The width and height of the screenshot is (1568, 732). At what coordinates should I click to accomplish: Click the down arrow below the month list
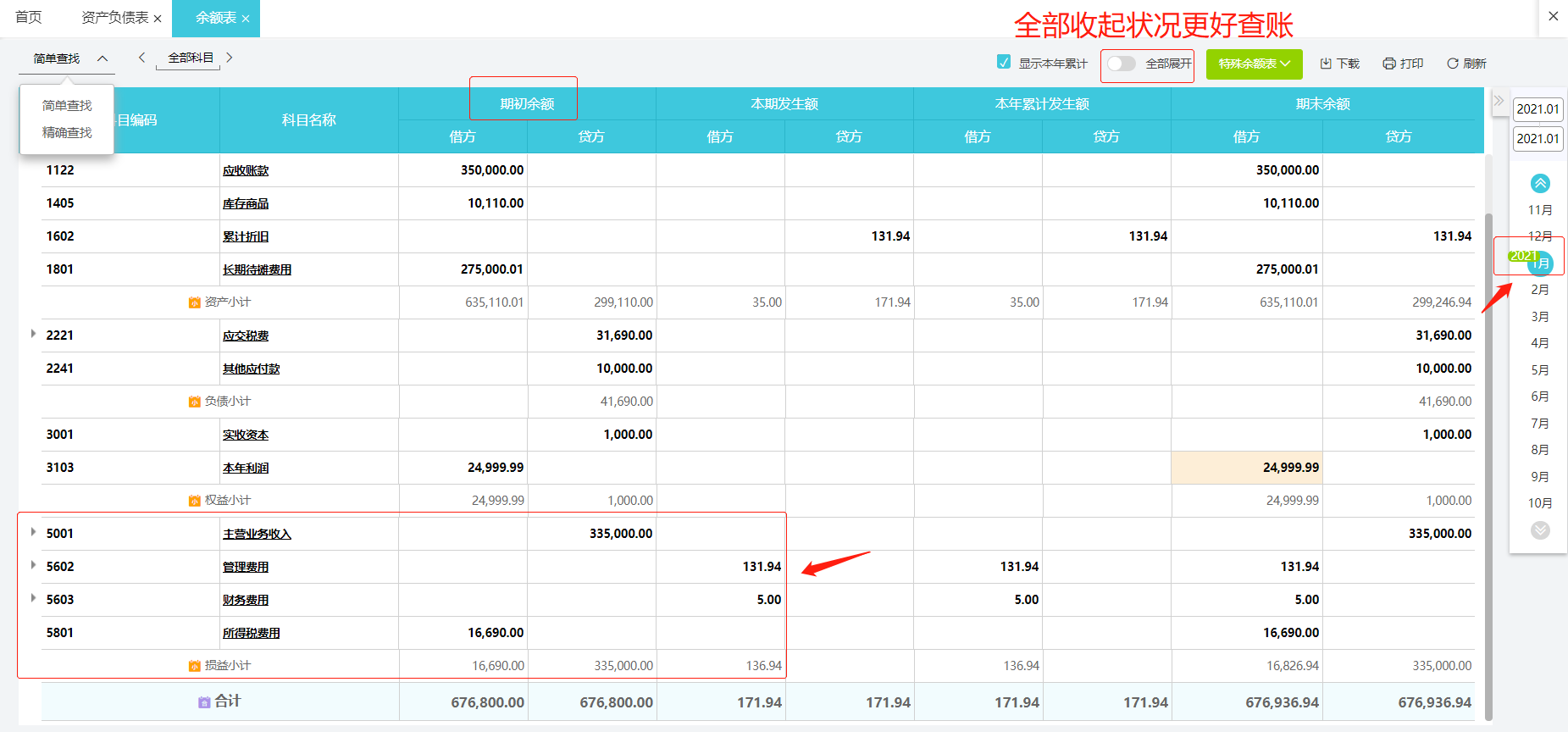click(x=1540, y=530)
